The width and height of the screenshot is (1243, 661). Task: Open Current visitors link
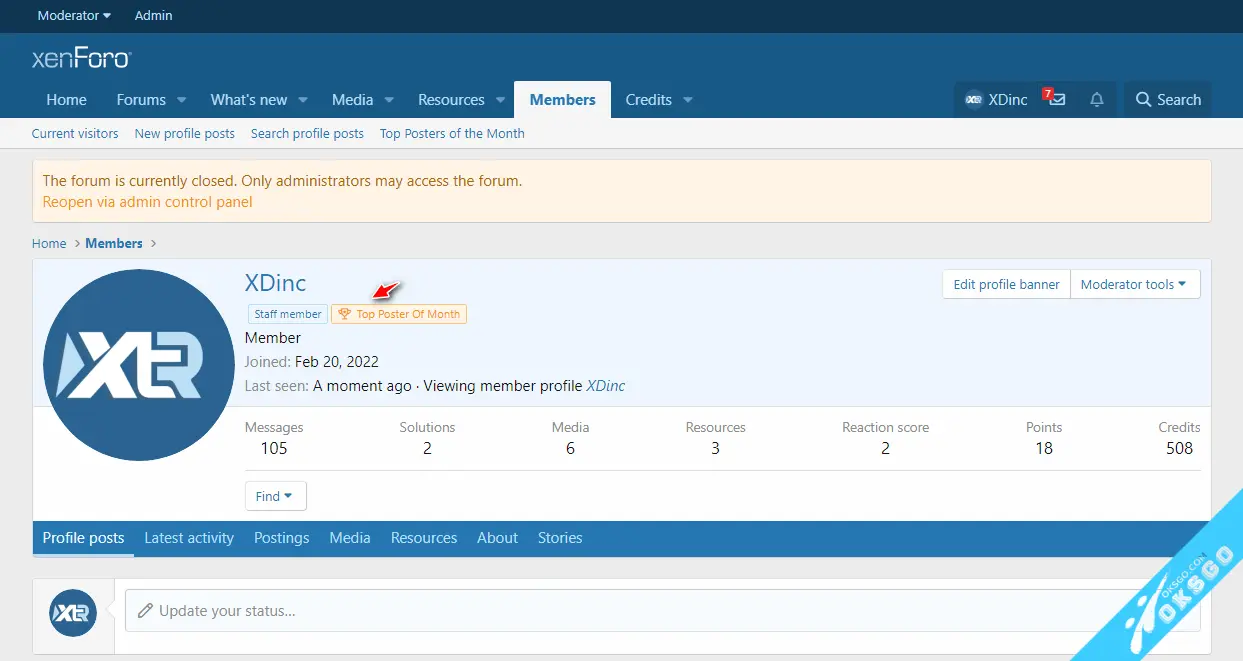pos(75,133)
